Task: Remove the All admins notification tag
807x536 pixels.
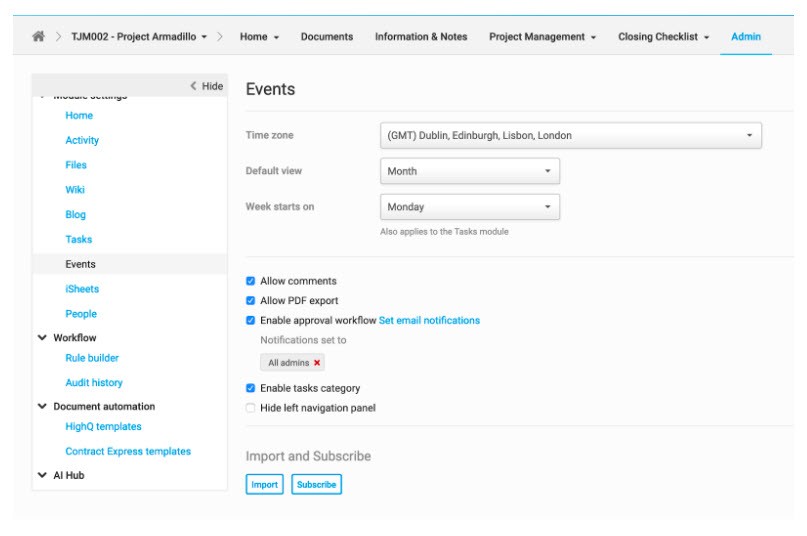Action: [317, 363]
